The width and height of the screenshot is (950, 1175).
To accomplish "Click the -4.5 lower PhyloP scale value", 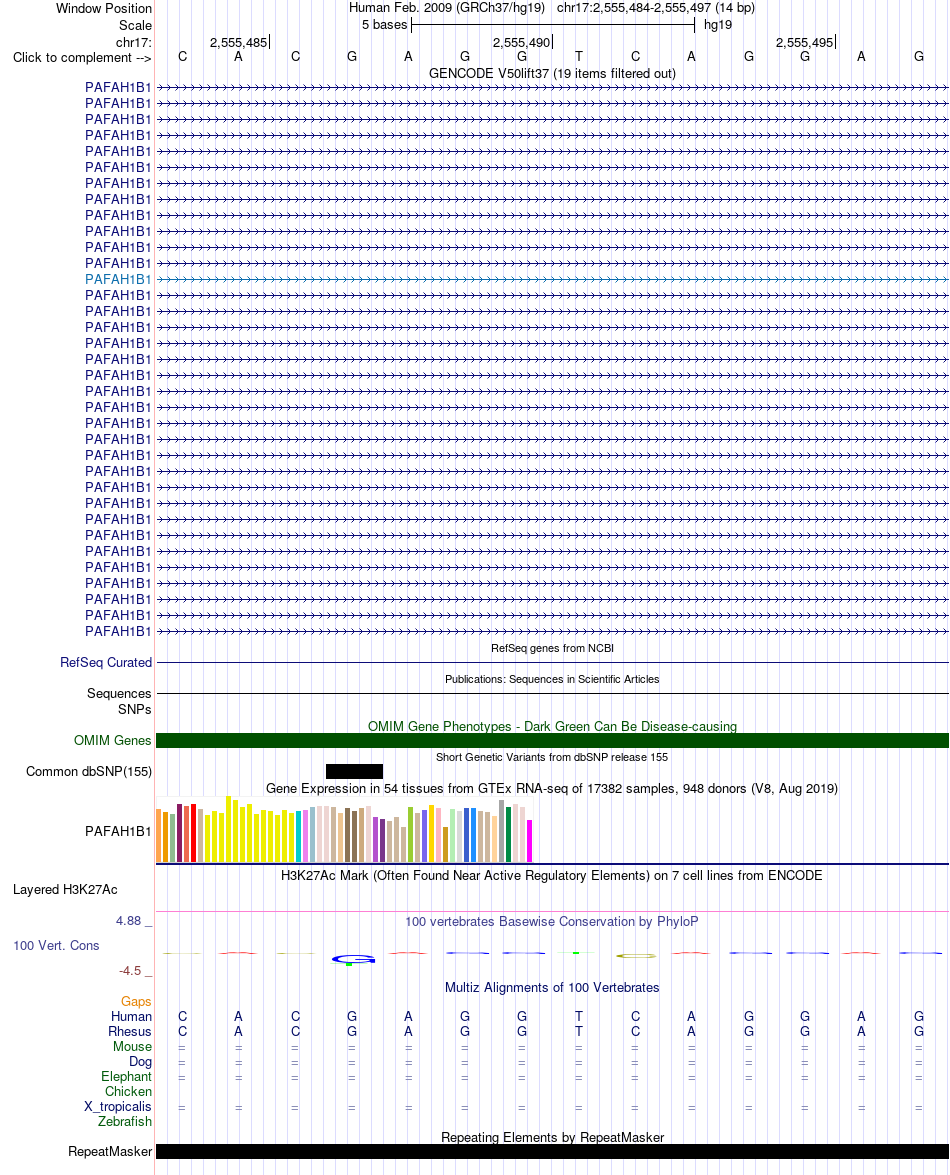I will 130,970.
